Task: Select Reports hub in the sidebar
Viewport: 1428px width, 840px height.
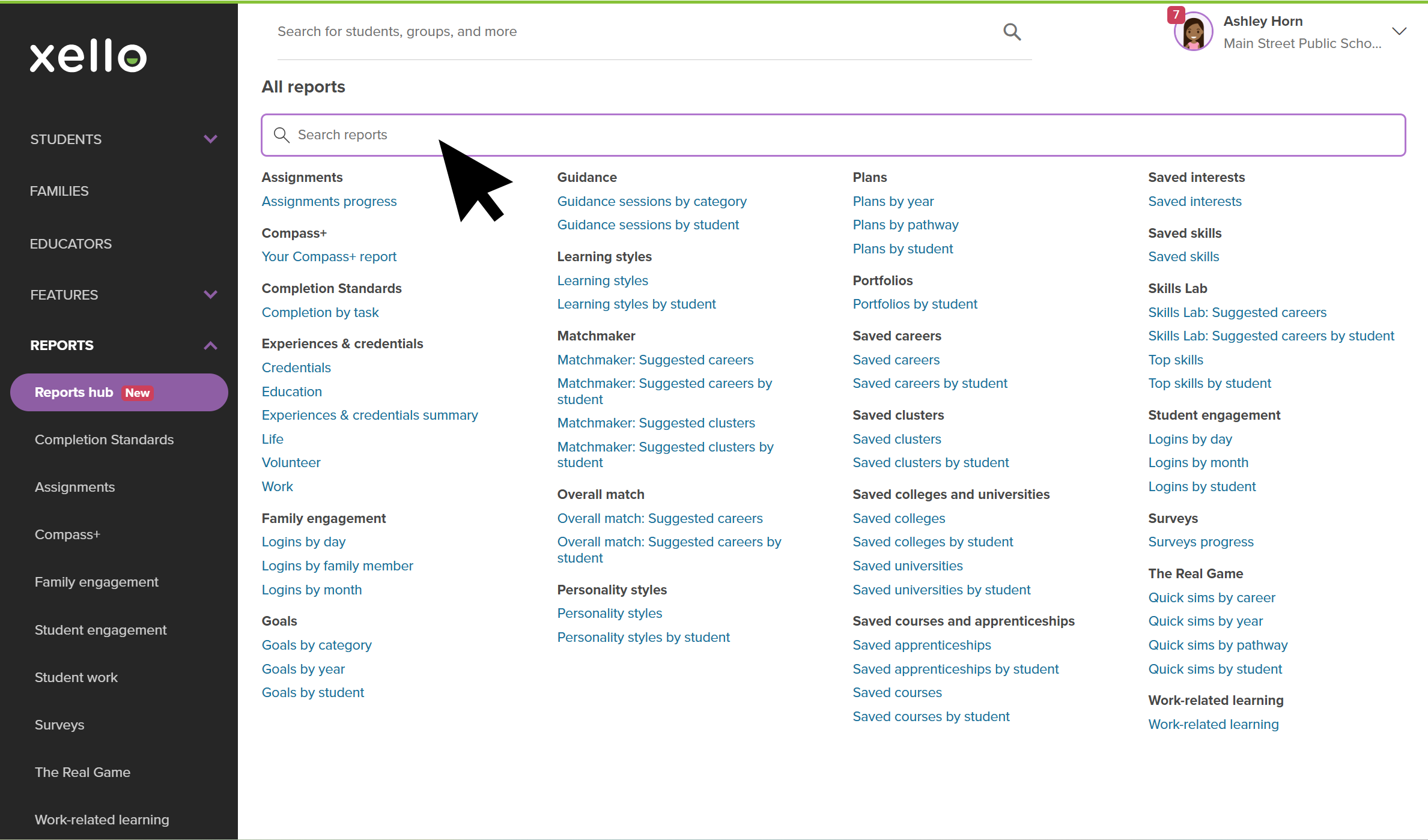Action: click(119, 393)
